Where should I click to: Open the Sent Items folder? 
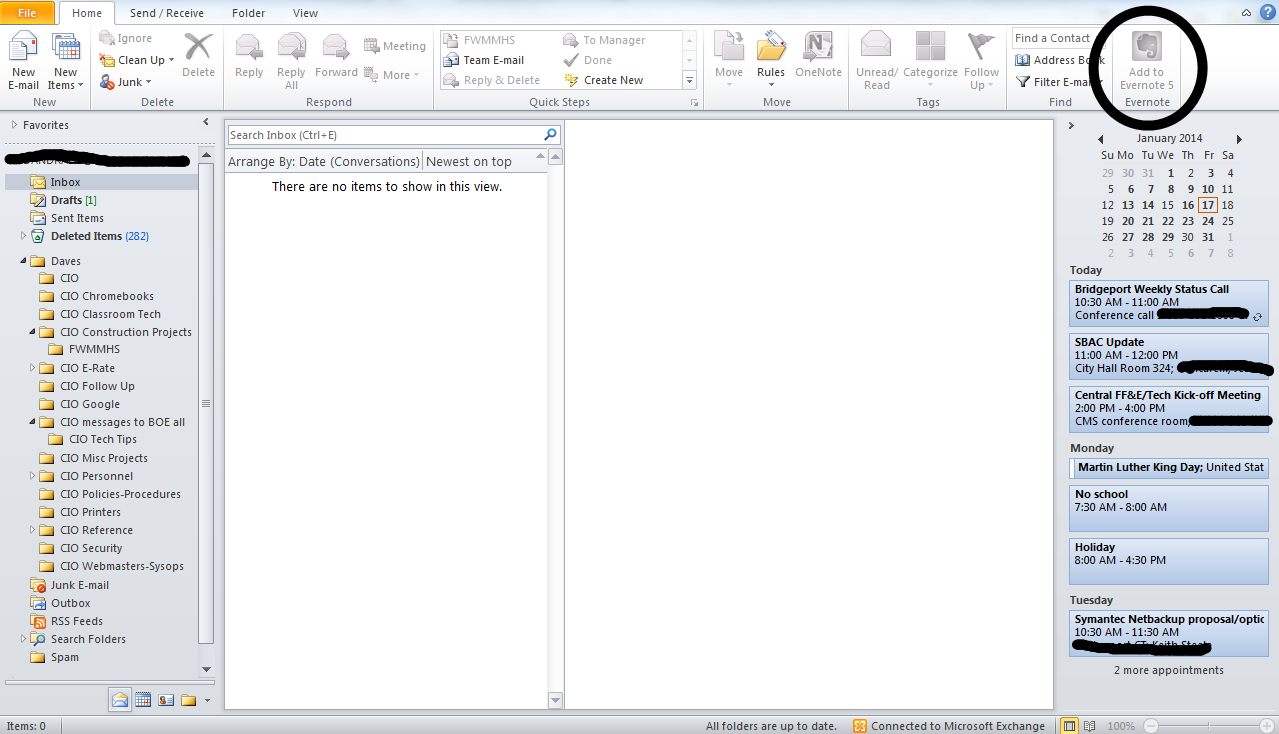pos(77,218)
